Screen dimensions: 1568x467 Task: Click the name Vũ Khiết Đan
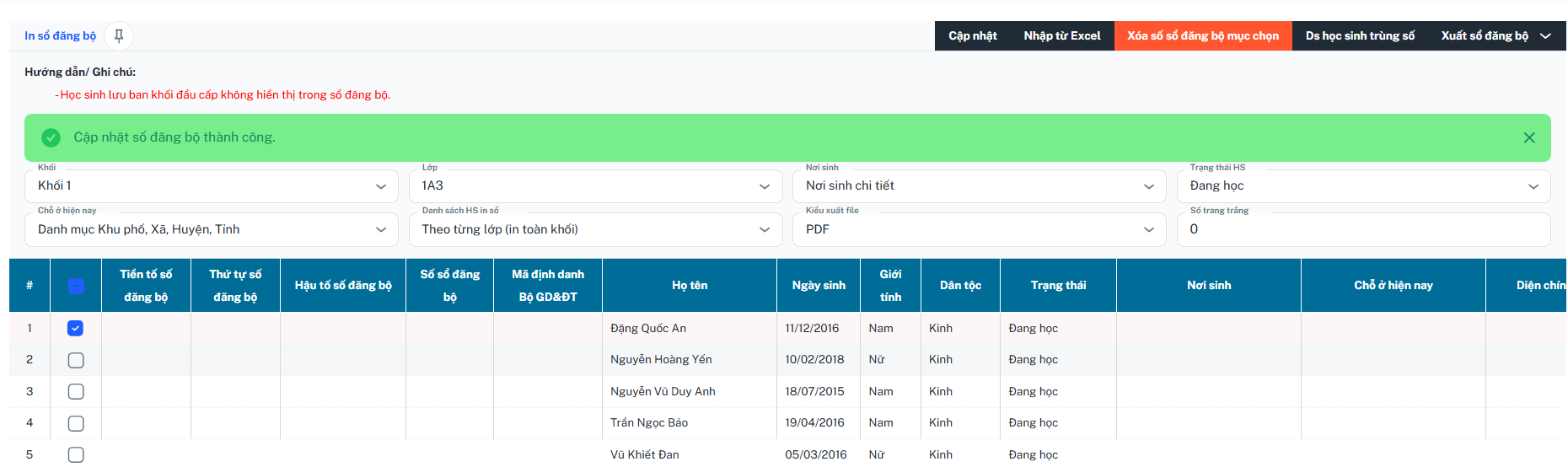[x=645, y=454]
